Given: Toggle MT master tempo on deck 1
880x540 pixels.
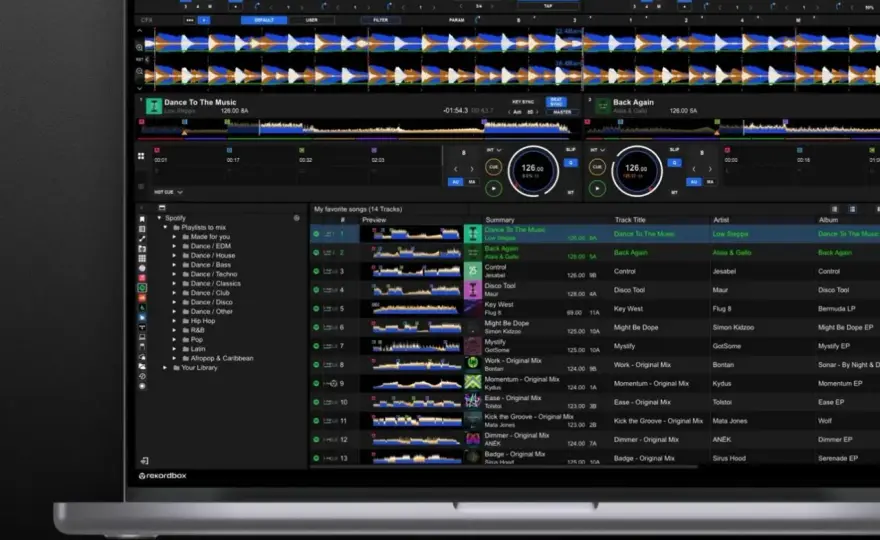Looking at the screenshot, I should coord(571,193).
